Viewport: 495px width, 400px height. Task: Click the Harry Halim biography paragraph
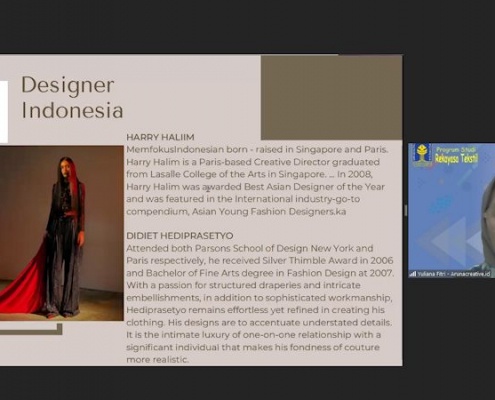coord(257,180)
